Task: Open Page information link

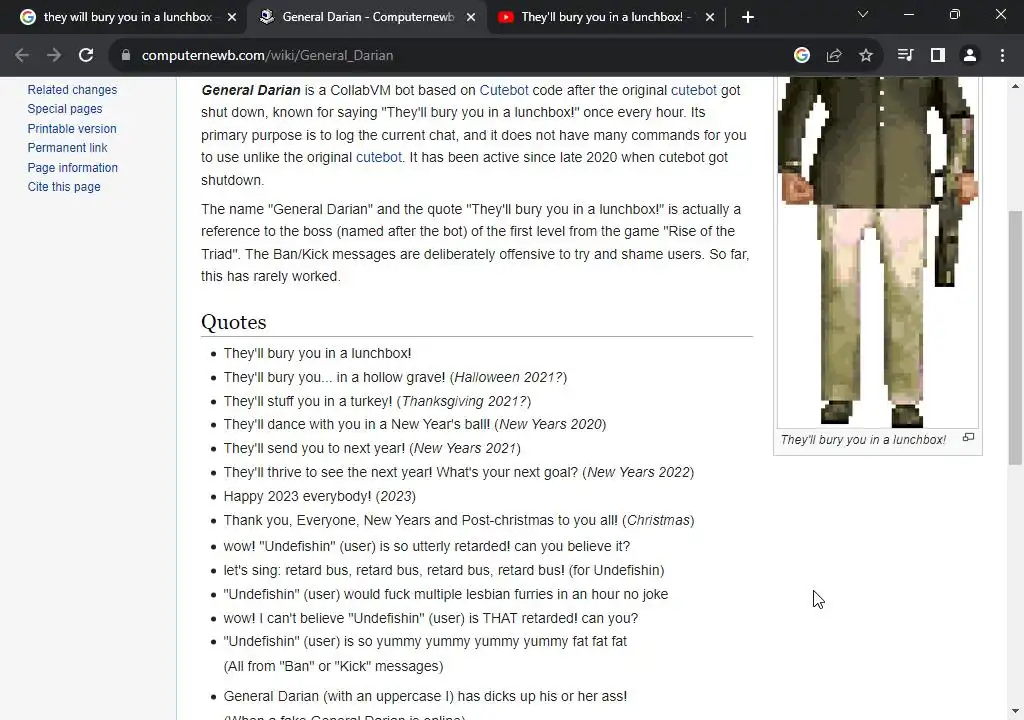Action: tap(72, 167)
